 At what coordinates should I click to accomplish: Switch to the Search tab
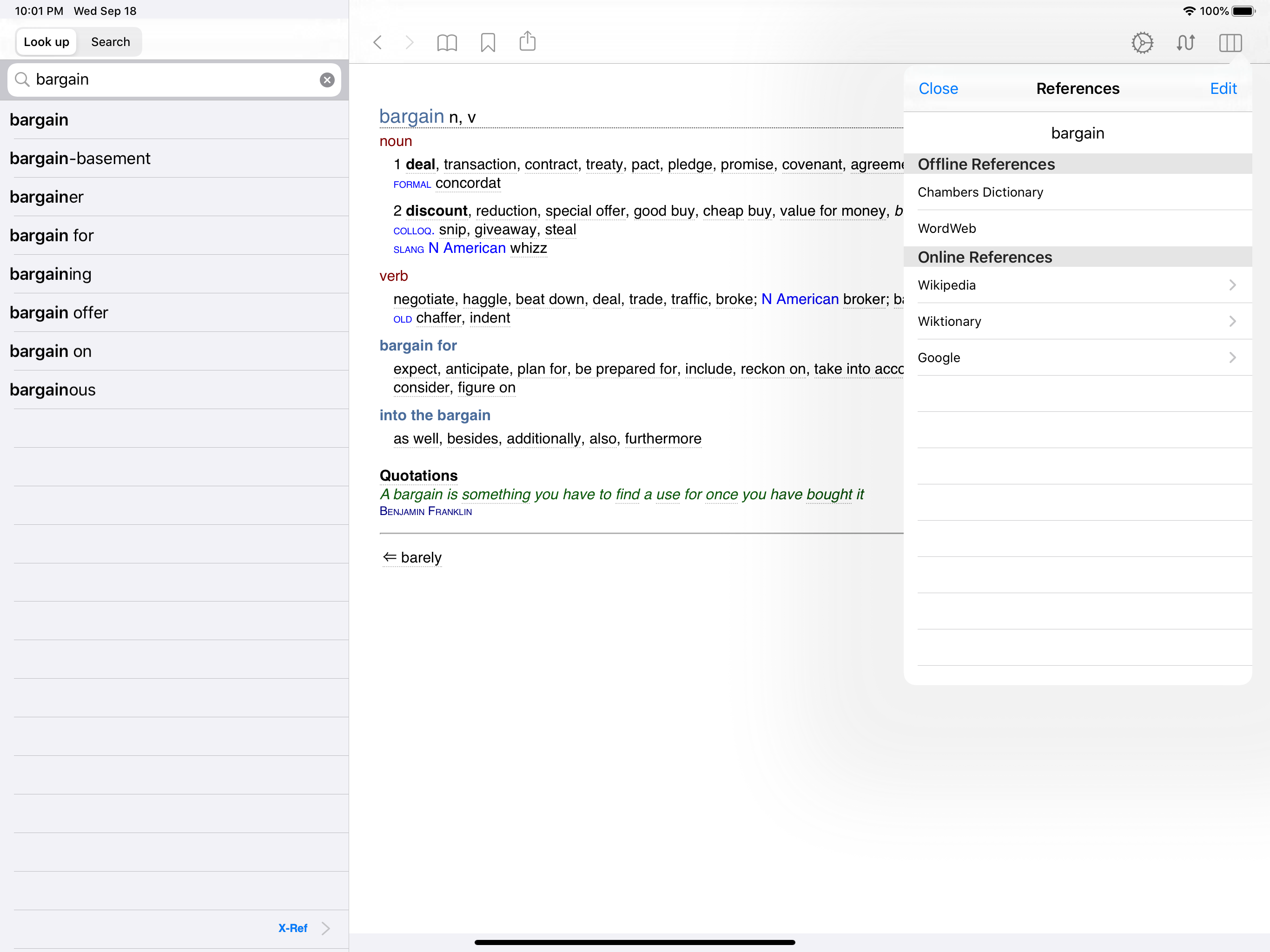110,42
